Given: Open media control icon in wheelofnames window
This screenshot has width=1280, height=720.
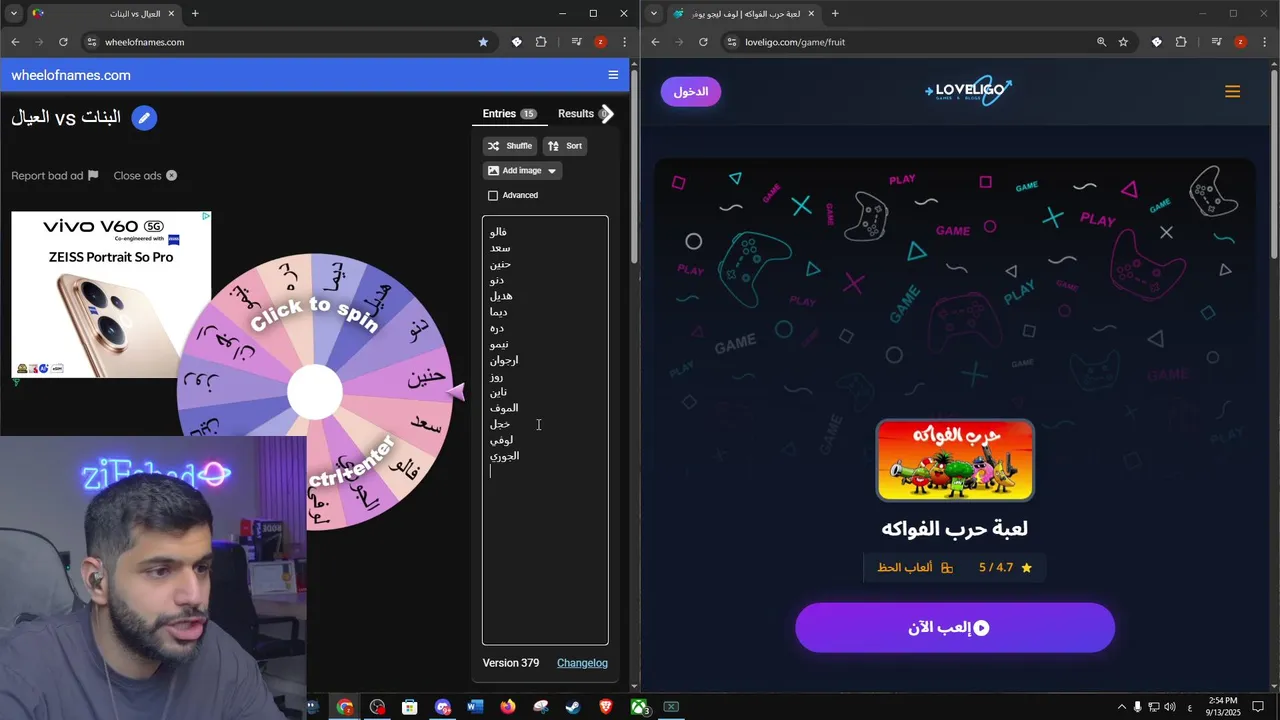Looking at the screenshot, I should click(576, 42).
